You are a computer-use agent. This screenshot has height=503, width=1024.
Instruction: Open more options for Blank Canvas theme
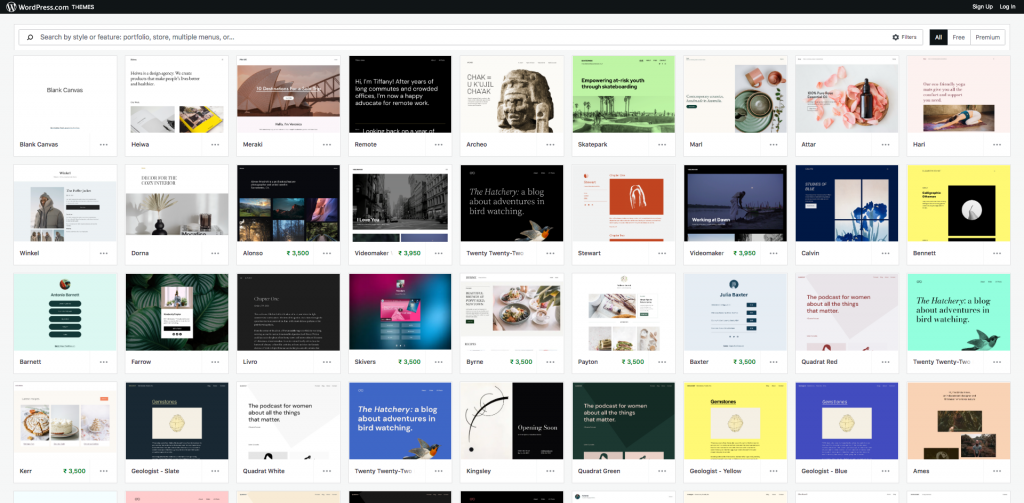coord(104,144)
